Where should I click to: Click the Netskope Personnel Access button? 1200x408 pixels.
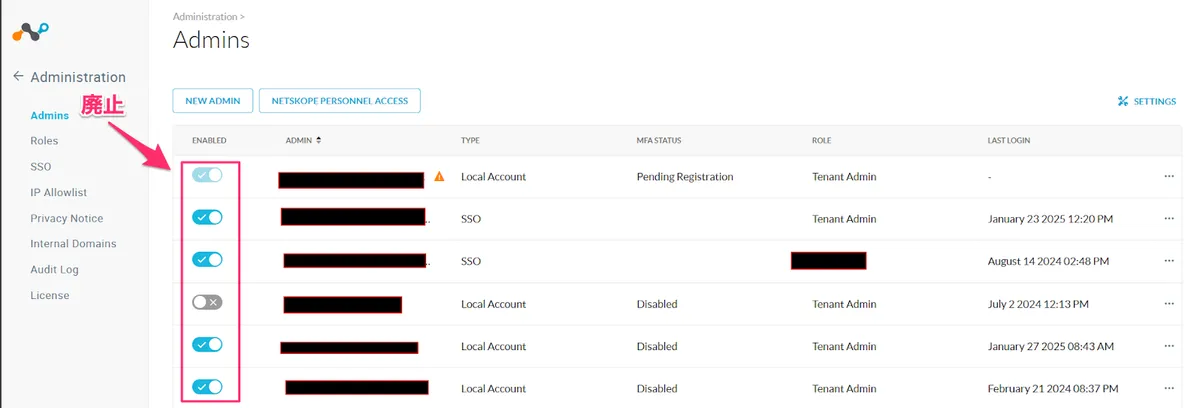point(340,101)
